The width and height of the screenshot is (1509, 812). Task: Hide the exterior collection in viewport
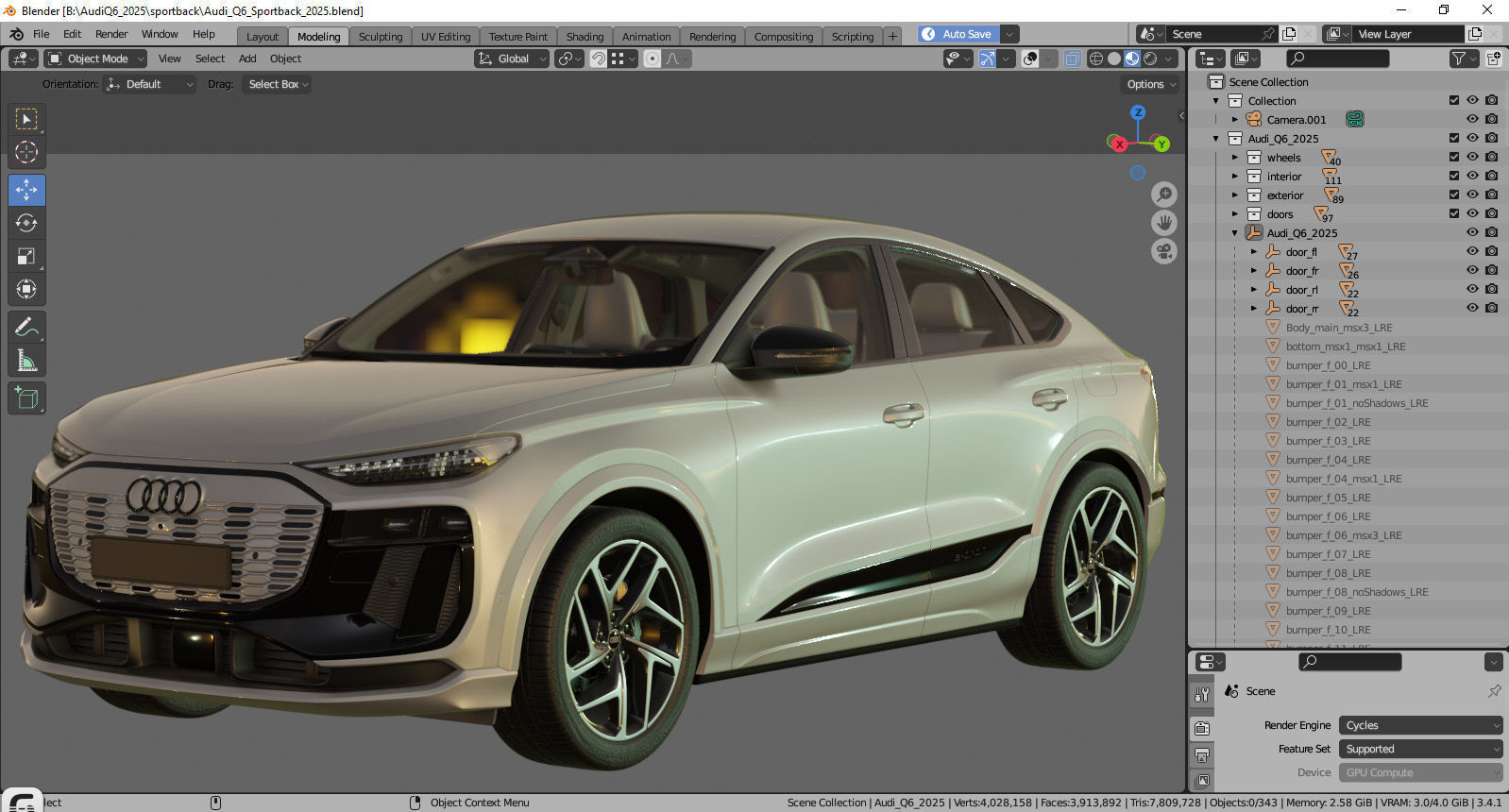pos(1472,195)
